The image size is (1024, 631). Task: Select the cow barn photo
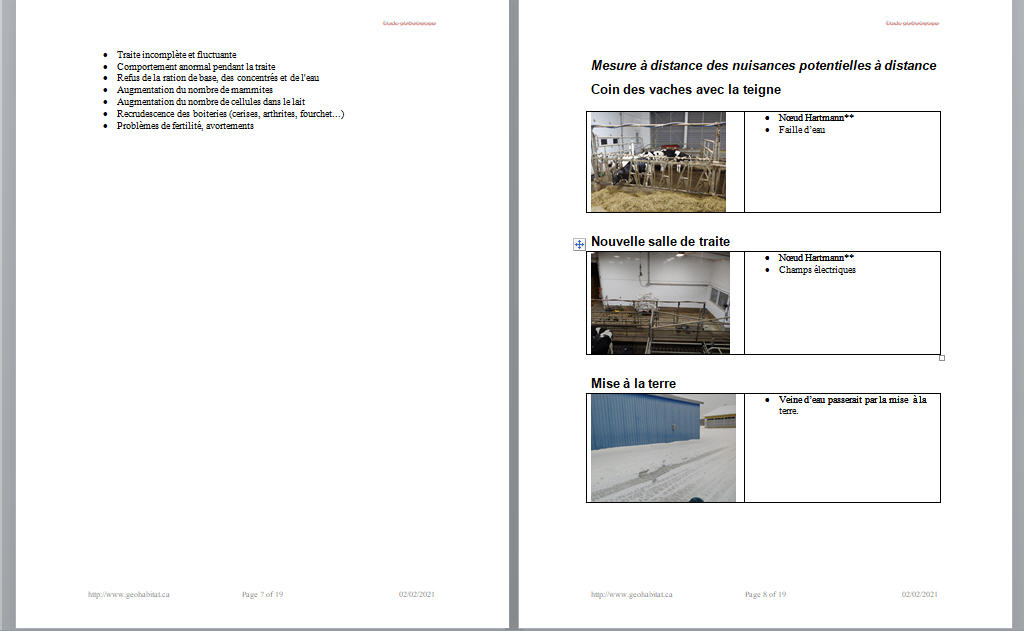(658, 162)
